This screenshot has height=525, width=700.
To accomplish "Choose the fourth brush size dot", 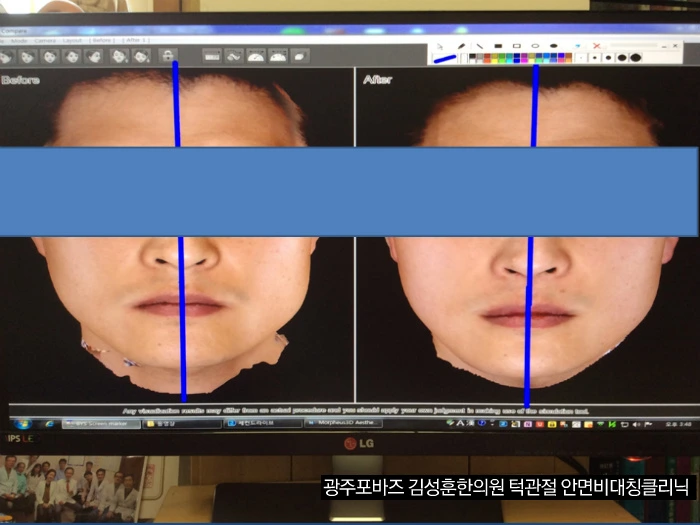I will click(622, 58).
